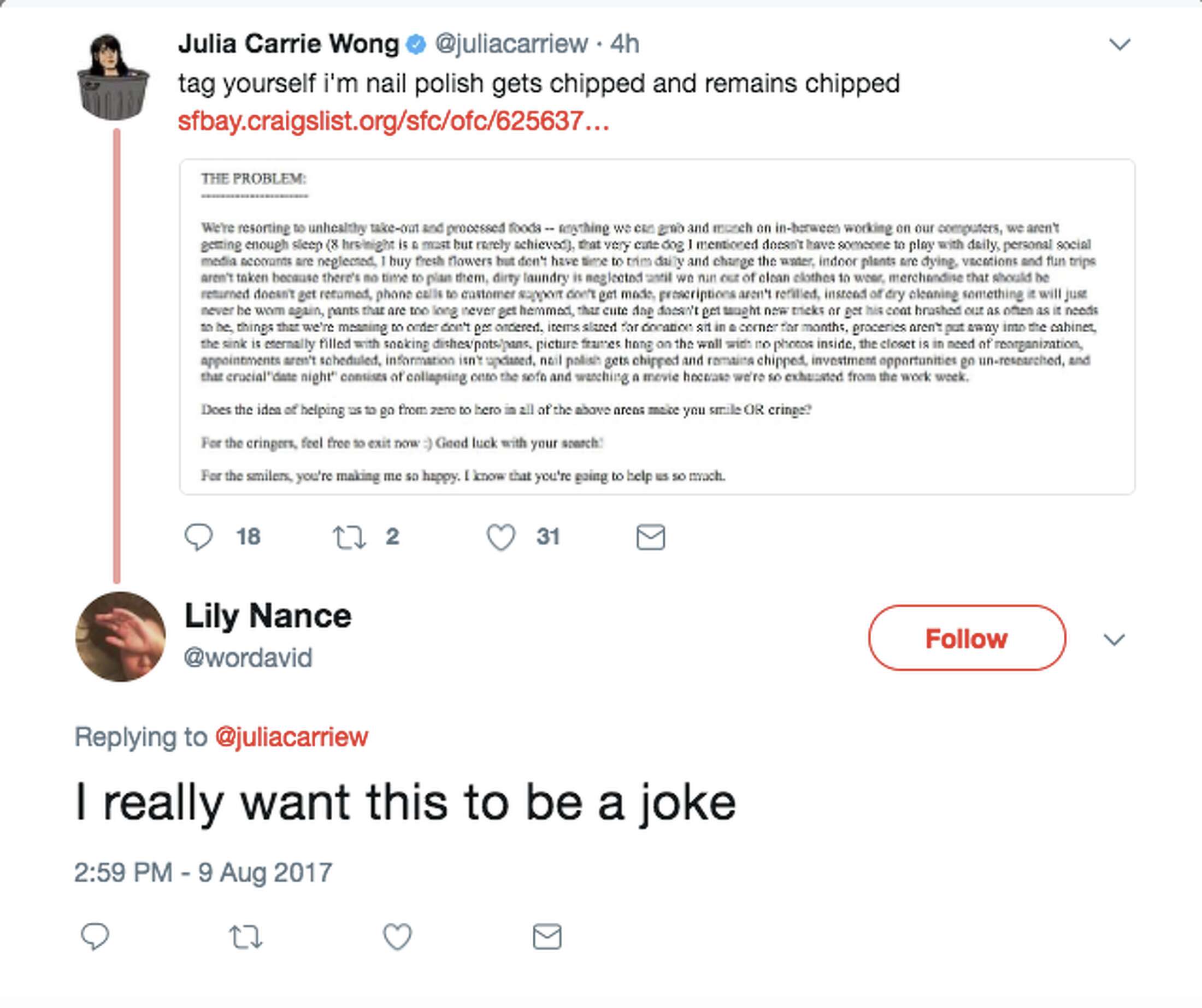Follow Lily Nance
The width and height of the screenshot is (1202, 1008).
pos(967,638)
